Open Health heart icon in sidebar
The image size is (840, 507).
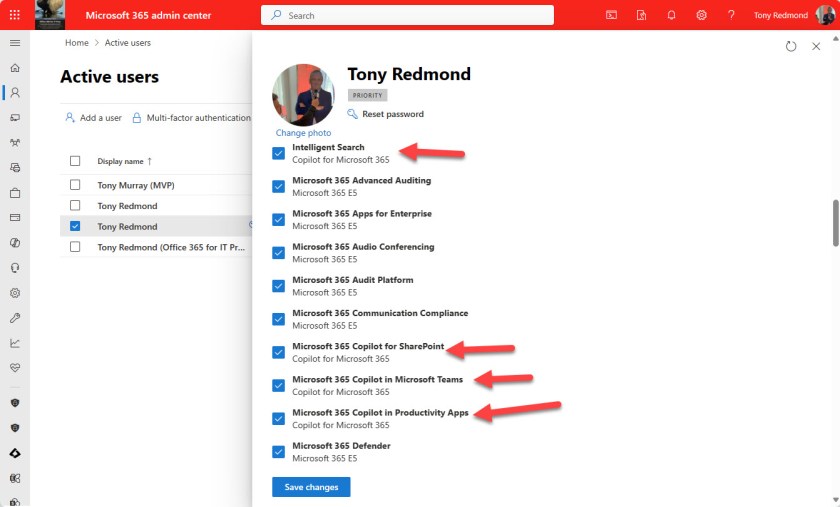point(15,368)
